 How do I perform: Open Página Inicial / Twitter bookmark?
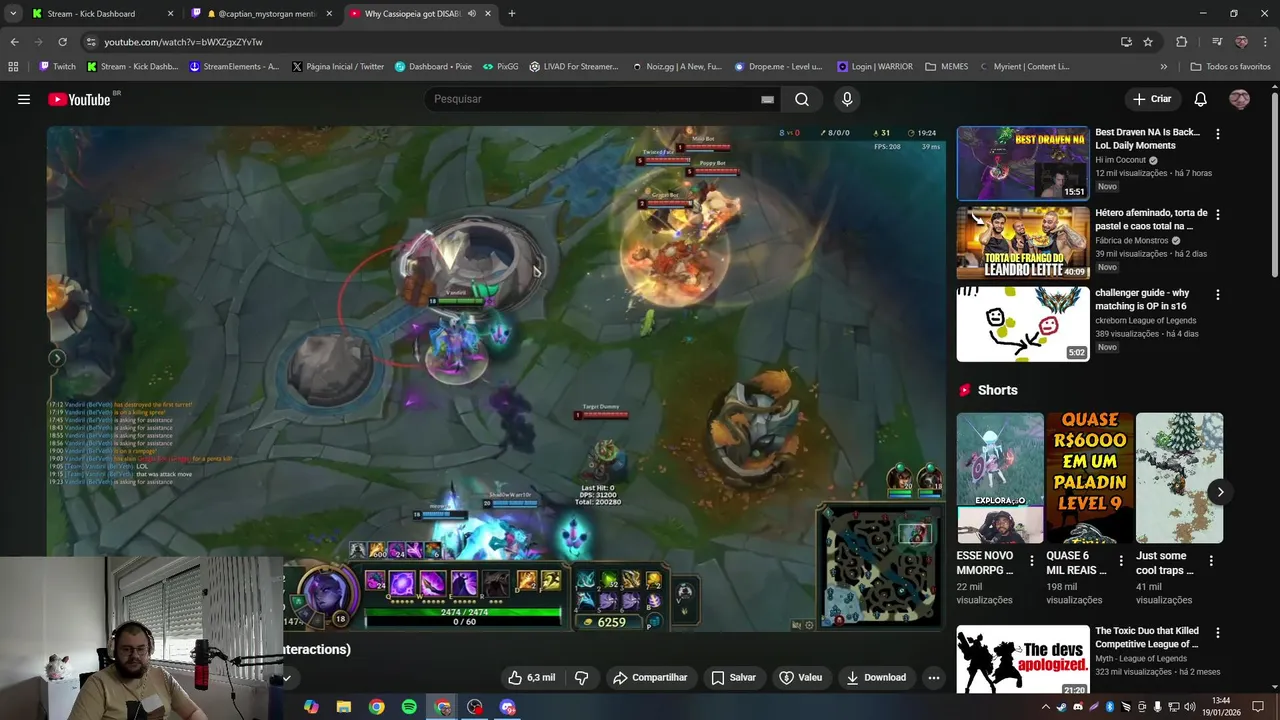pos(338,66)
